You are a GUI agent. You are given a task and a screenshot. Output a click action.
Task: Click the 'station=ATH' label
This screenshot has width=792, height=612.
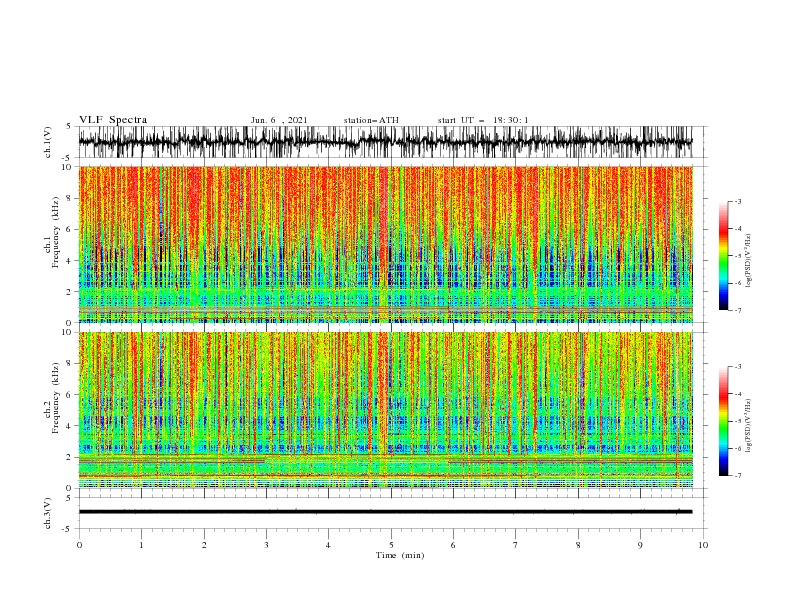(x=371, y=120)
